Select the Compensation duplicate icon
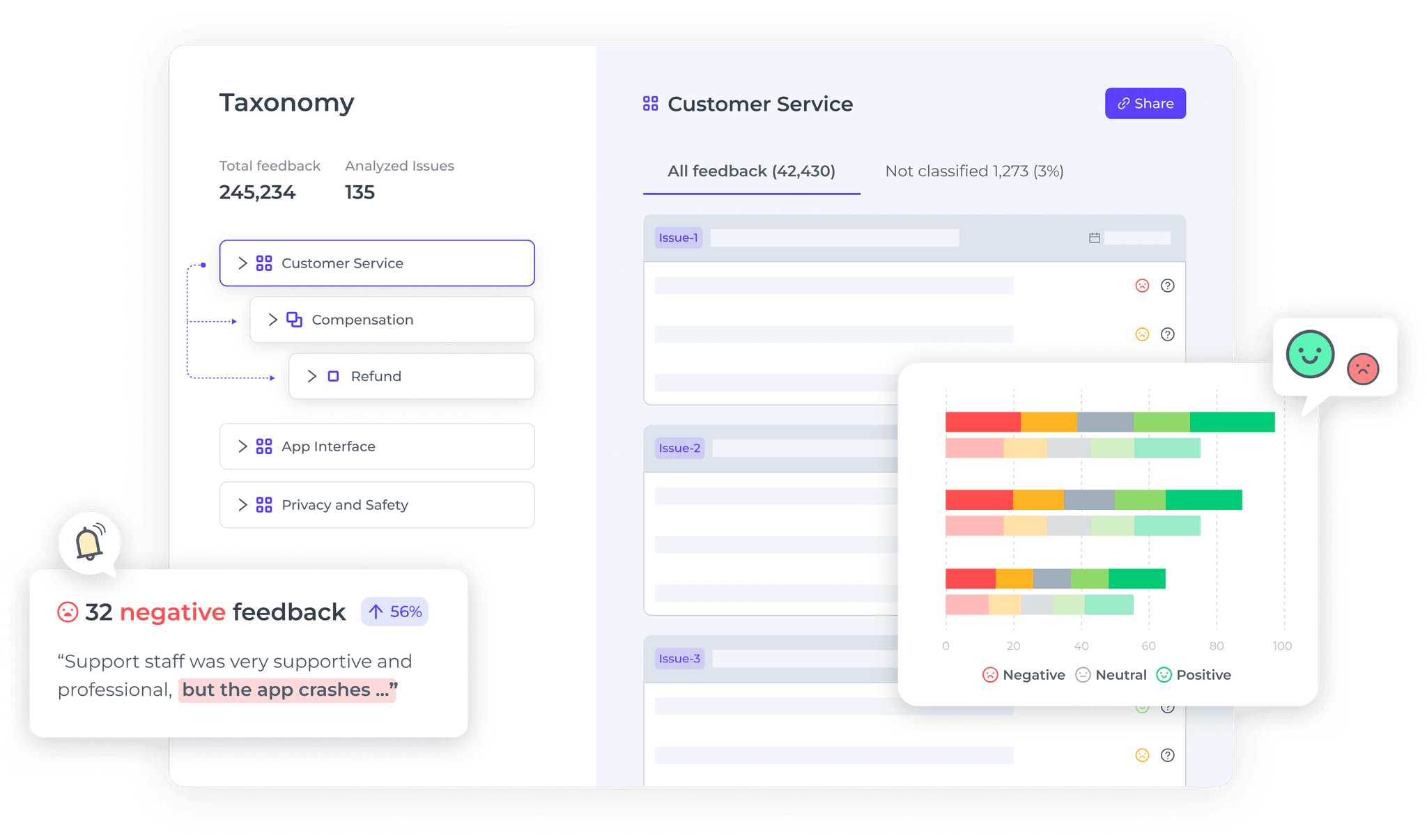The height and width of the screenshot is (840, 1427). [293, 320]
